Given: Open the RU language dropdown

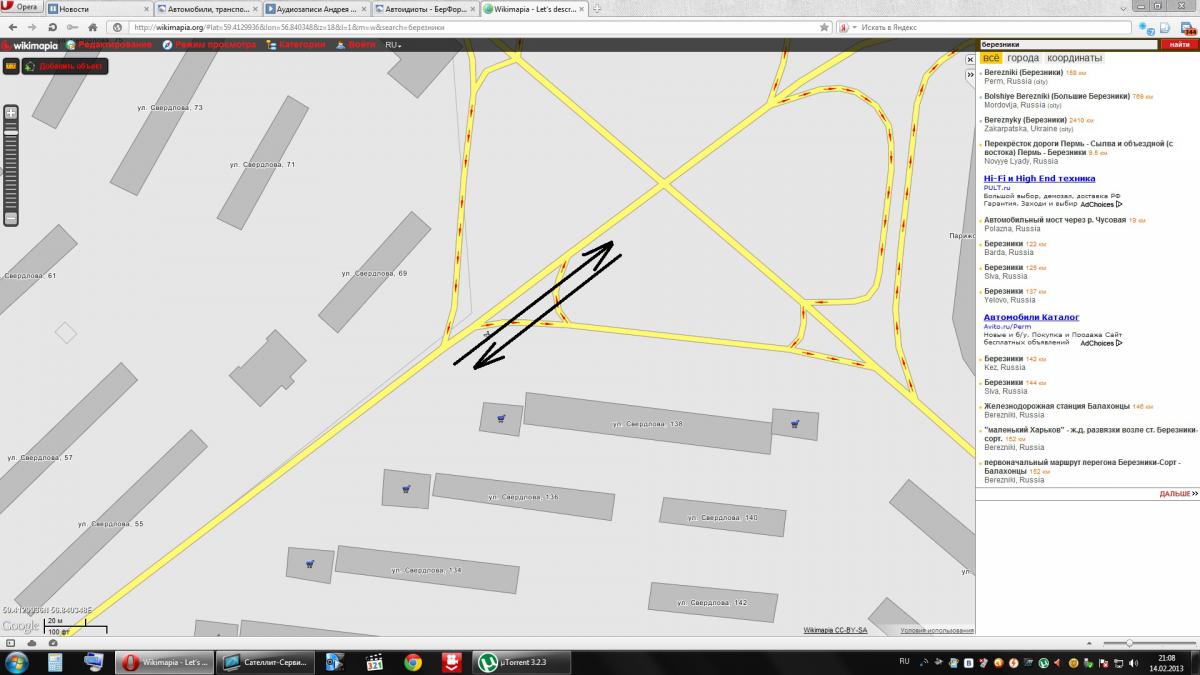Looking at the screenshot, I should click(393, 45).
